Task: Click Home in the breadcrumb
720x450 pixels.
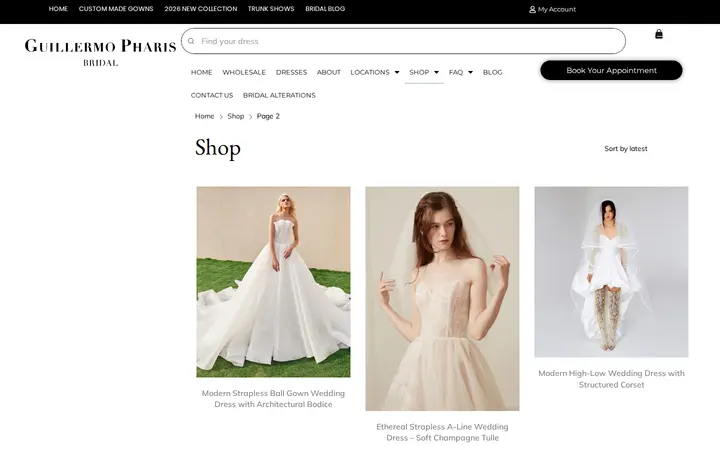Action: pyautogui.click(x=204, y=116)
